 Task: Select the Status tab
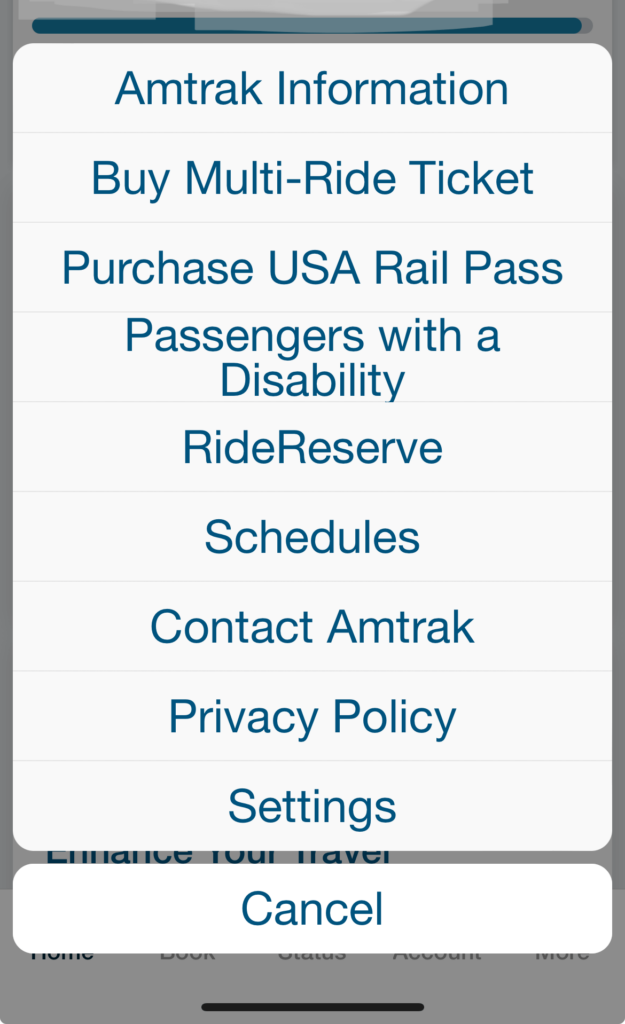[312, 952]
